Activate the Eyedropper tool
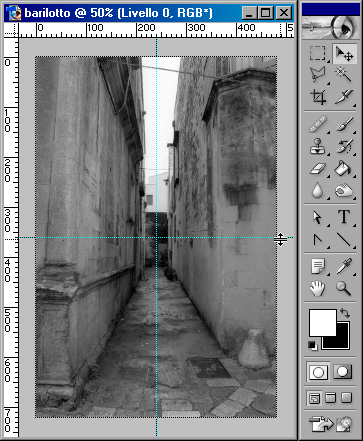Image resolution: width=363 pixels, height=441 pixels. (x=344, y=266)
